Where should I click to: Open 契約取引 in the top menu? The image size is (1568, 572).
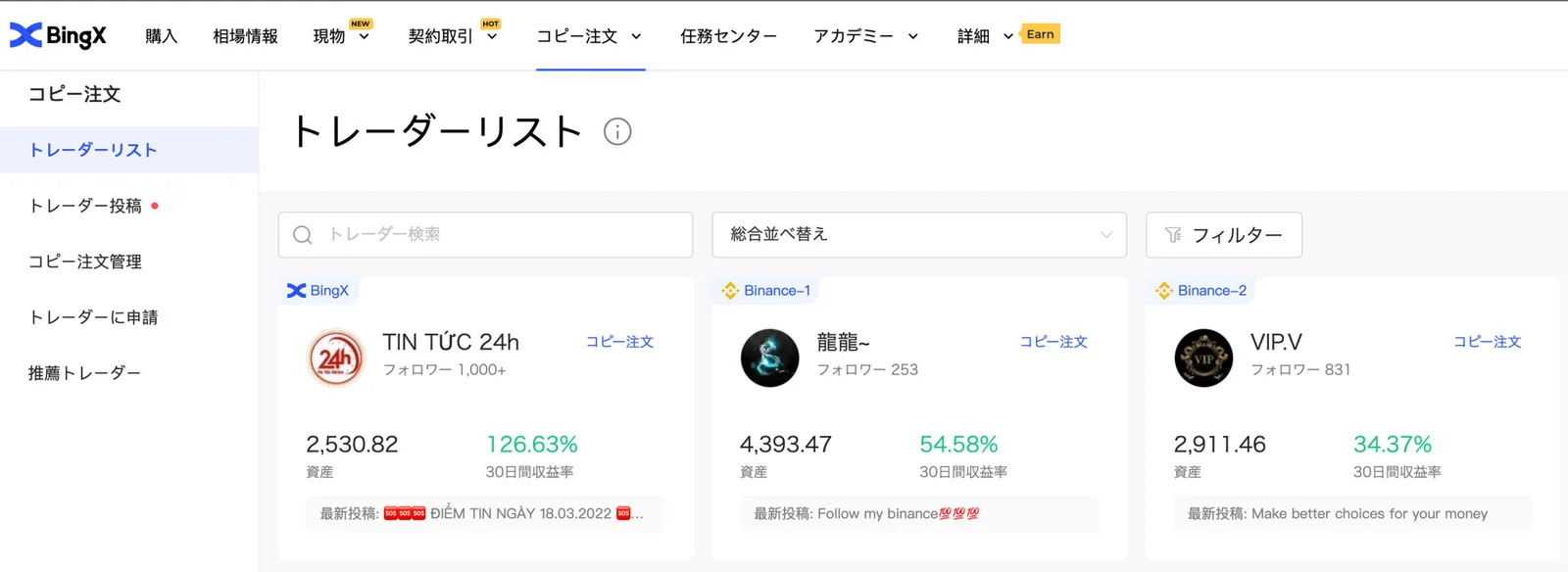pyautogui.click(x=440, y=36)
